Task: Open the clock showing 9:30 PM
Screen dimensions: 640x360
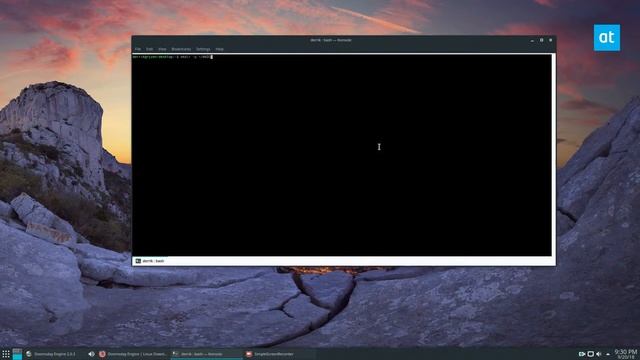Action: pyautogui.click(x=626, y=354)
